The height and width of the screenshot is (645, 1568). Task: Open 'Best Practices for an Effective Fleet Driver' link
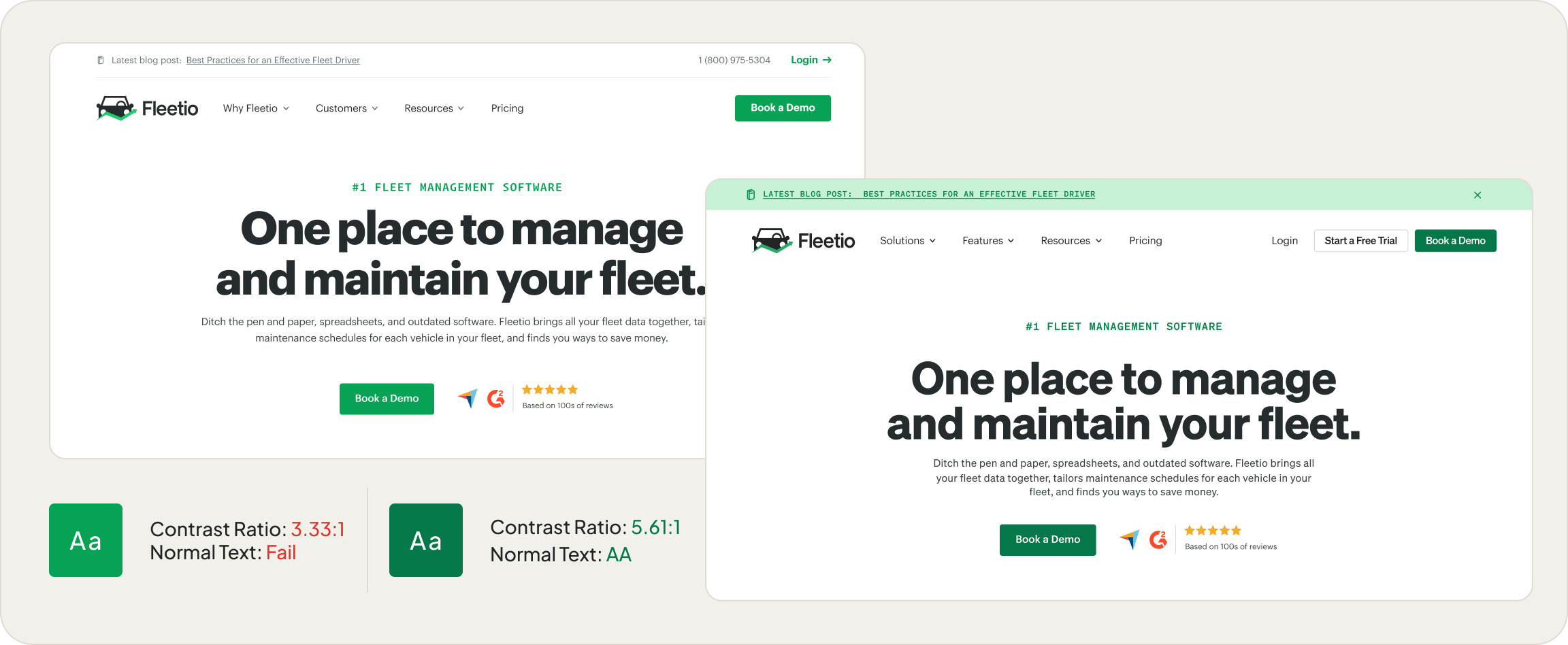coord(273,61)
